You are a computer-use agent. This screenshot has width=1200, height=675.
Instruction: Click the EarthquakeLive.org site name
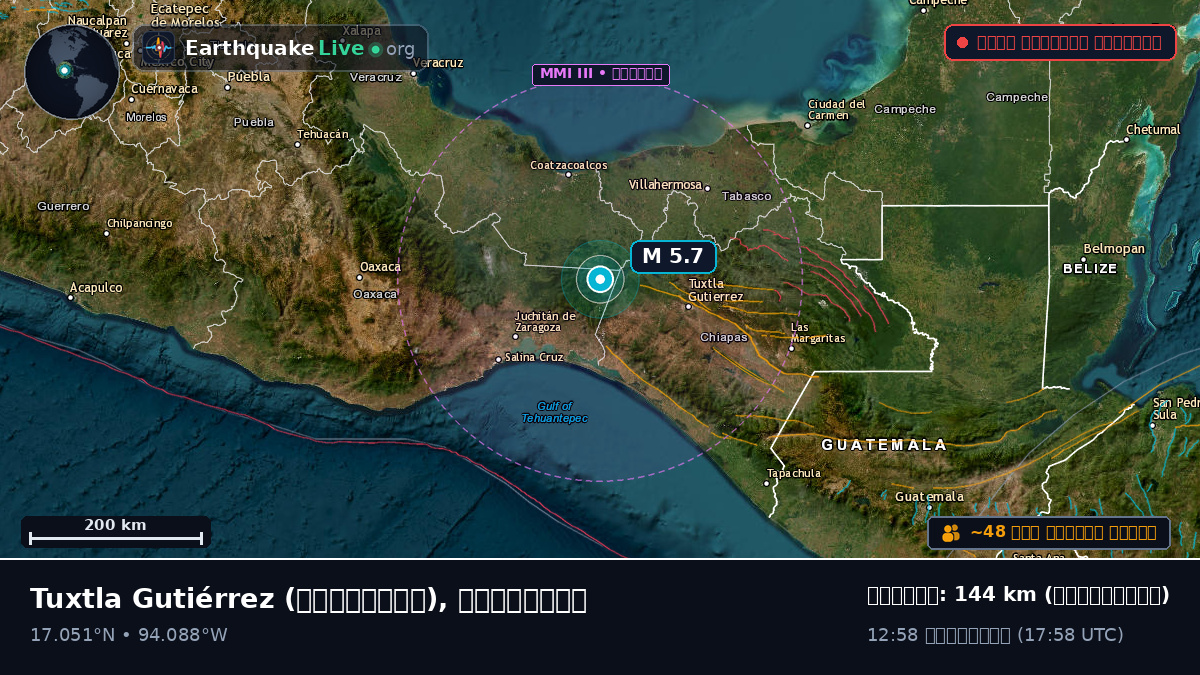(x=300, y=49)
